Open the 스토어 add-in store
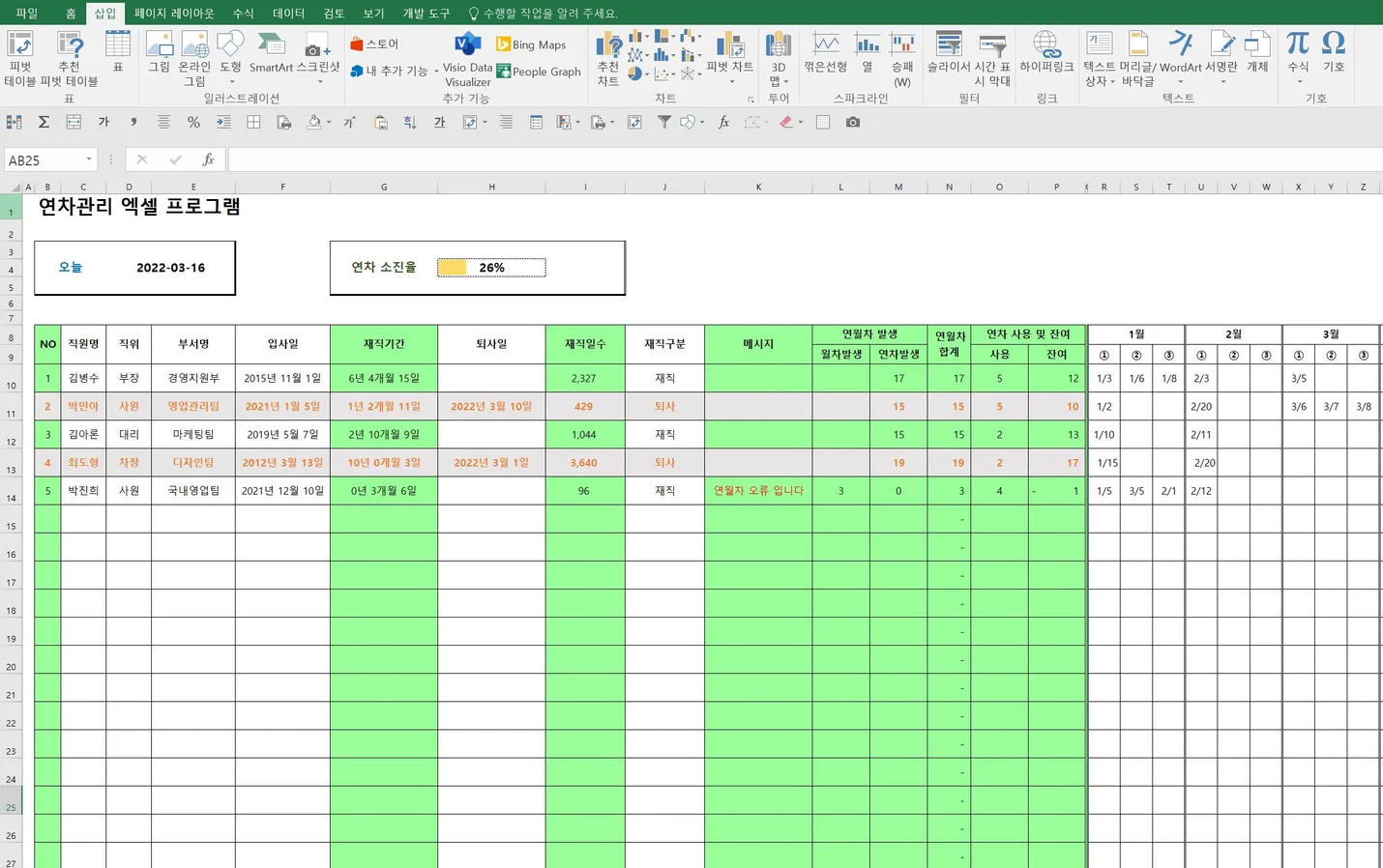The image size is (1383, 868). pos(374,44)
